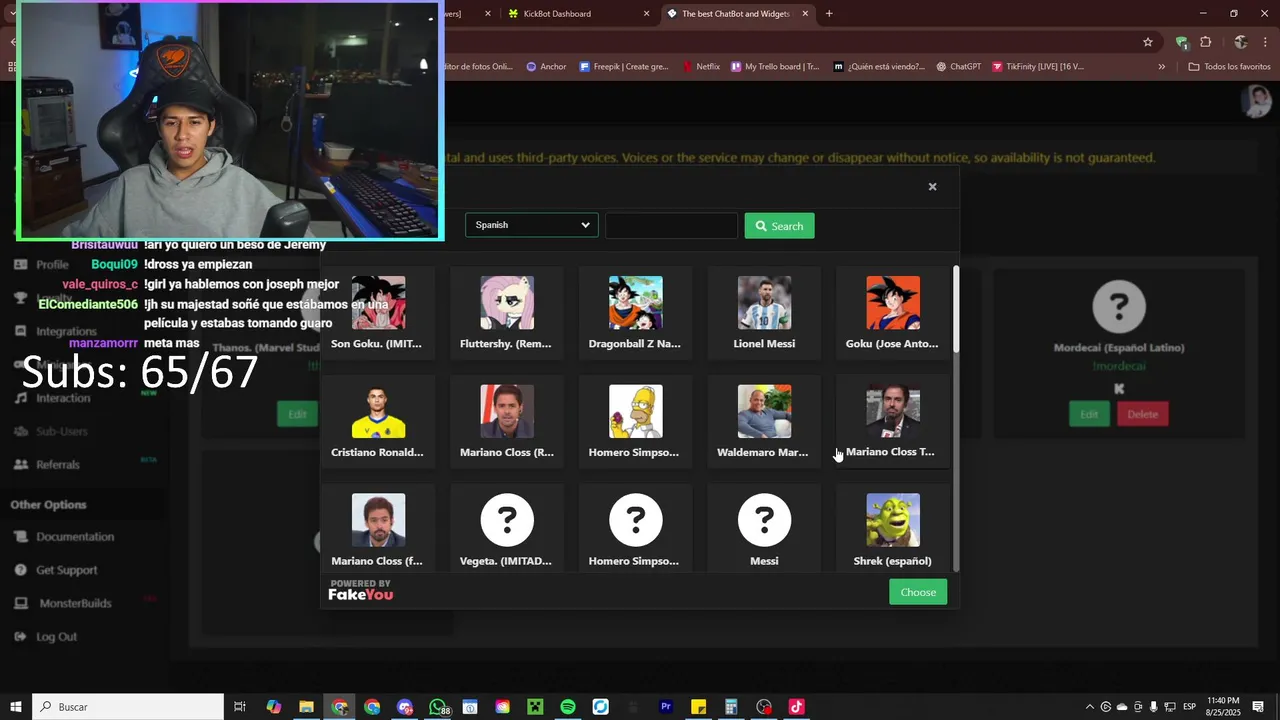
Task: Pick the Fluttershy voice card
Action: click(x=507, y=313)
